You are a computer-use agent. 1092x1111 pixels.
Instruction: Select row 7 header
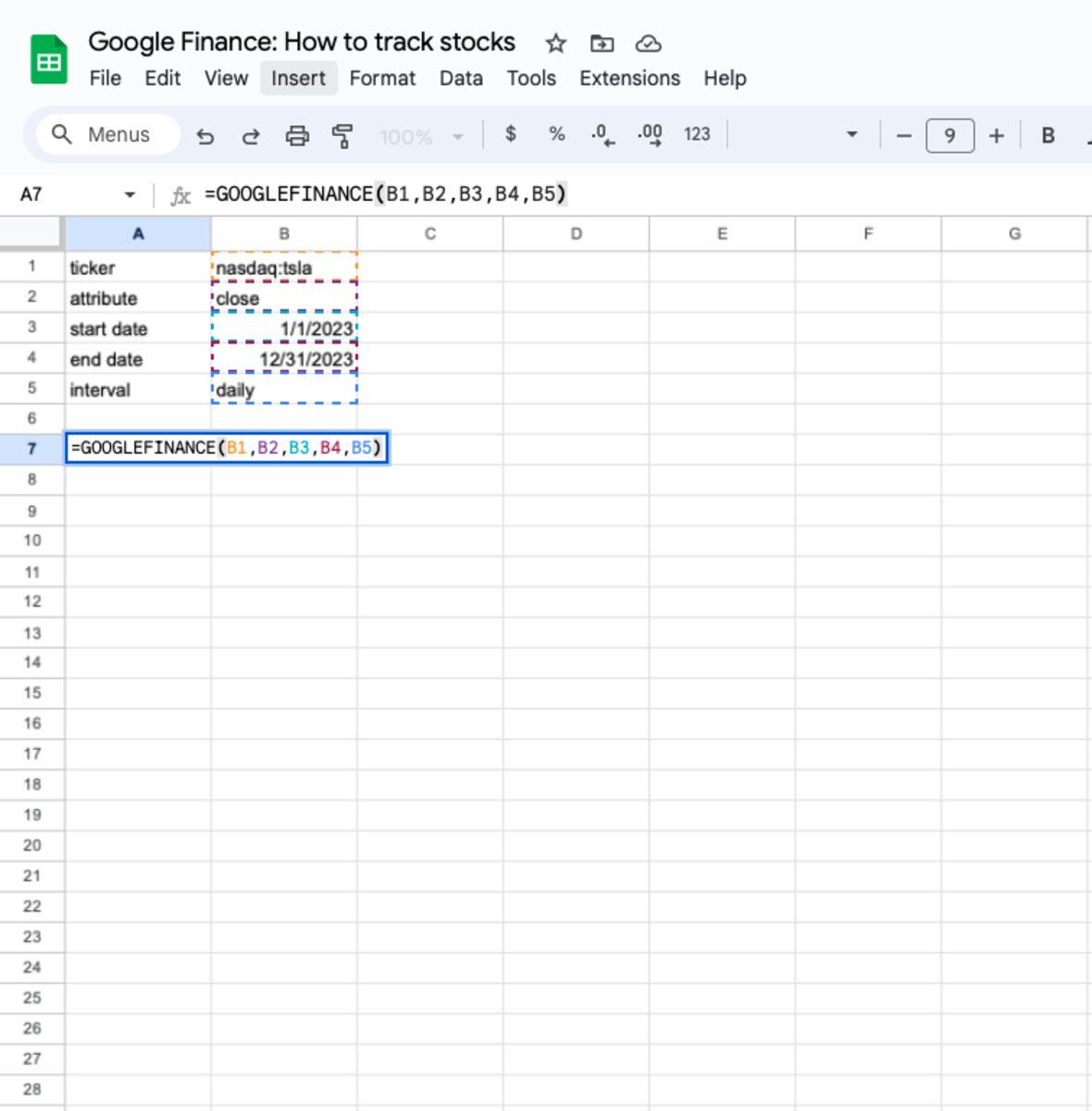31,449
